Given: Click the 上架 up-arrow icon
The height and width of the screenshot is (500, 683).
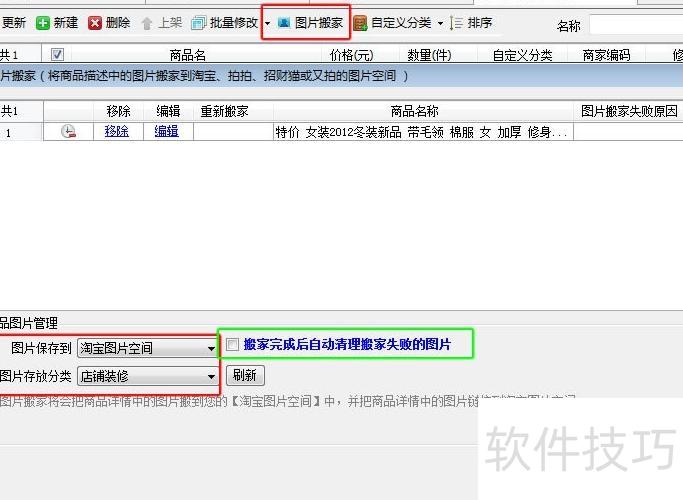Looking at the screenshot, I should (147, 23).
